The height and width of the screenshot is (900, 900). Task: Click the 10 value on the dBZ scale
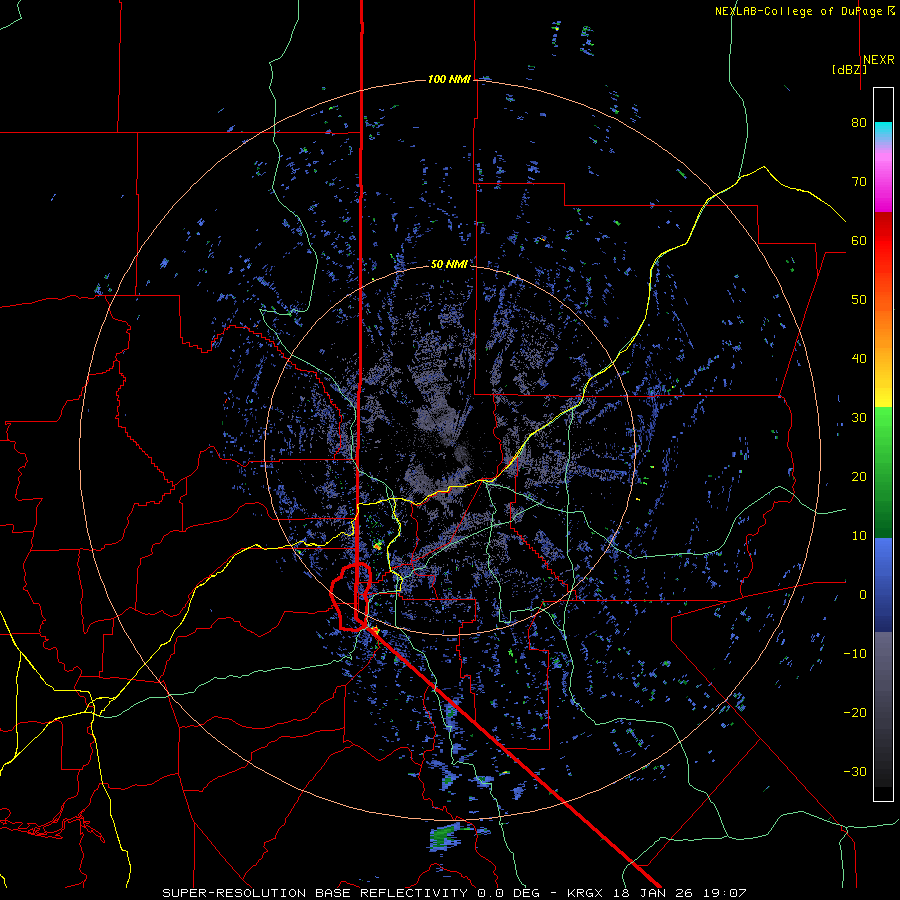pos(859,536)
